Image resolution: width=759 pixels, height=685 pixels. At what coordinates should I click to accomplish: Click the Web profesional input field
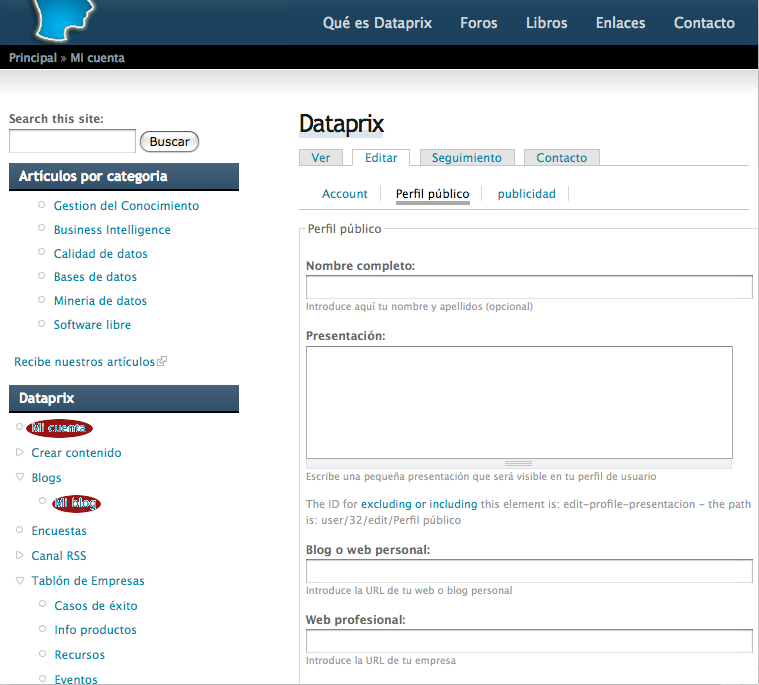[529, 641]
